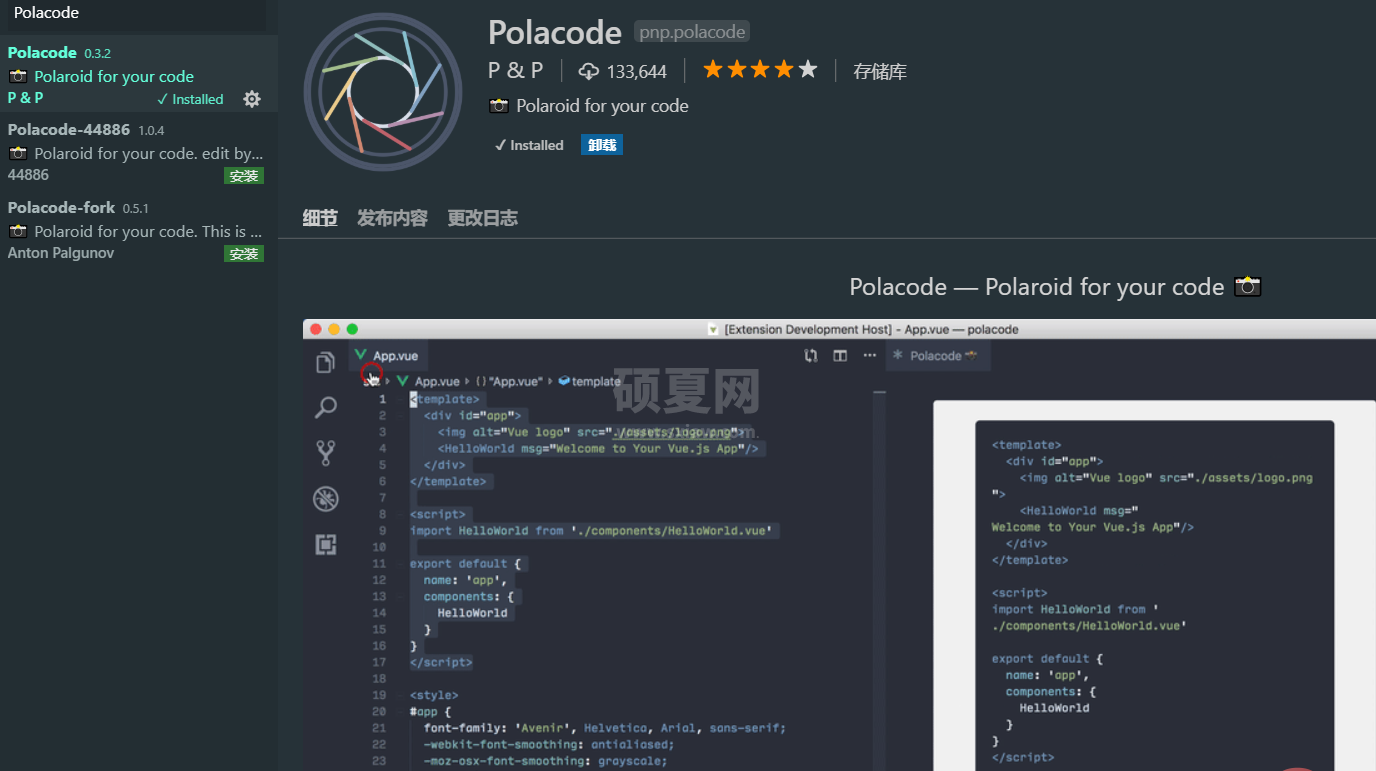
Task: Select Polacode-44886 in the results list
Action: 139,153
